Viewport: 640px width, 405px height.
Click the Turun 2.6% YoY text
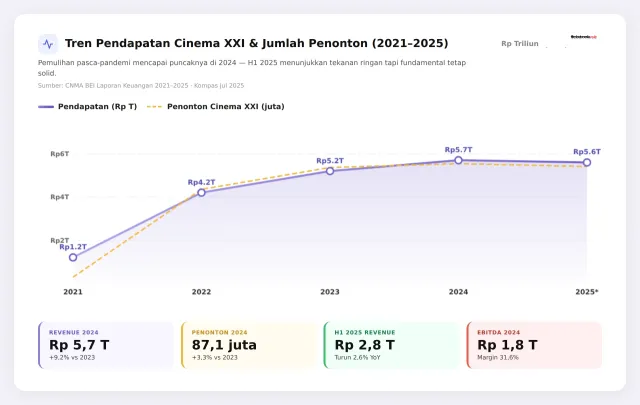click(x=357, y=358)
